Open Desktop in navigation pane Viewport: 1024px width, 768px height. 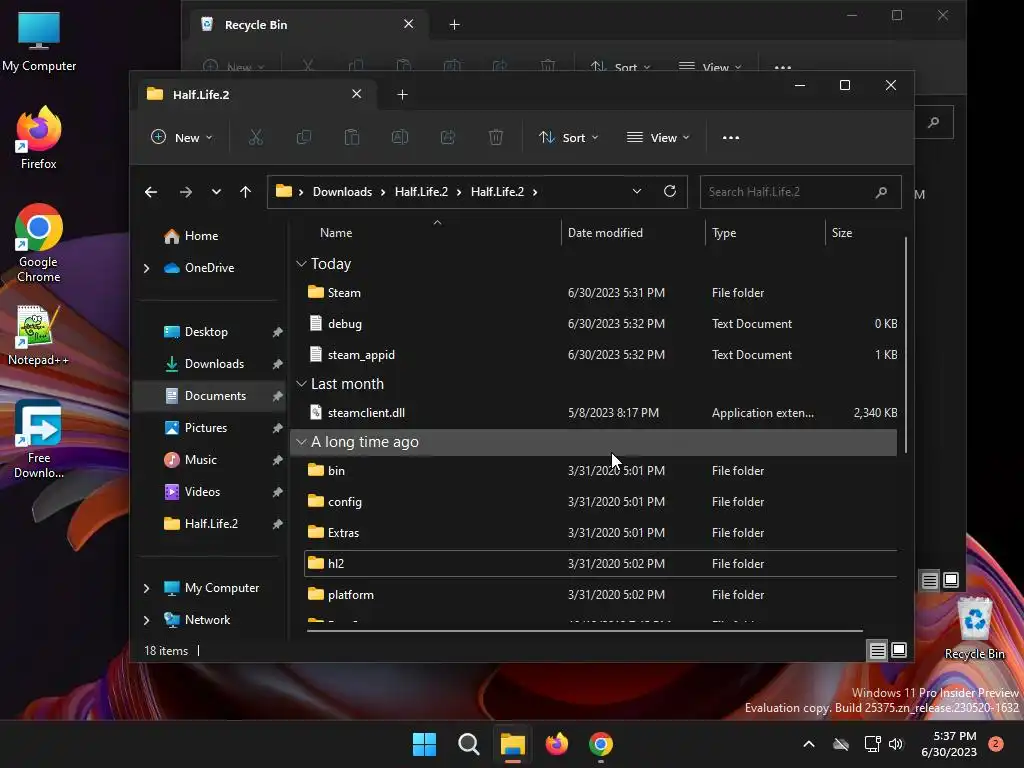click(209, 332)
